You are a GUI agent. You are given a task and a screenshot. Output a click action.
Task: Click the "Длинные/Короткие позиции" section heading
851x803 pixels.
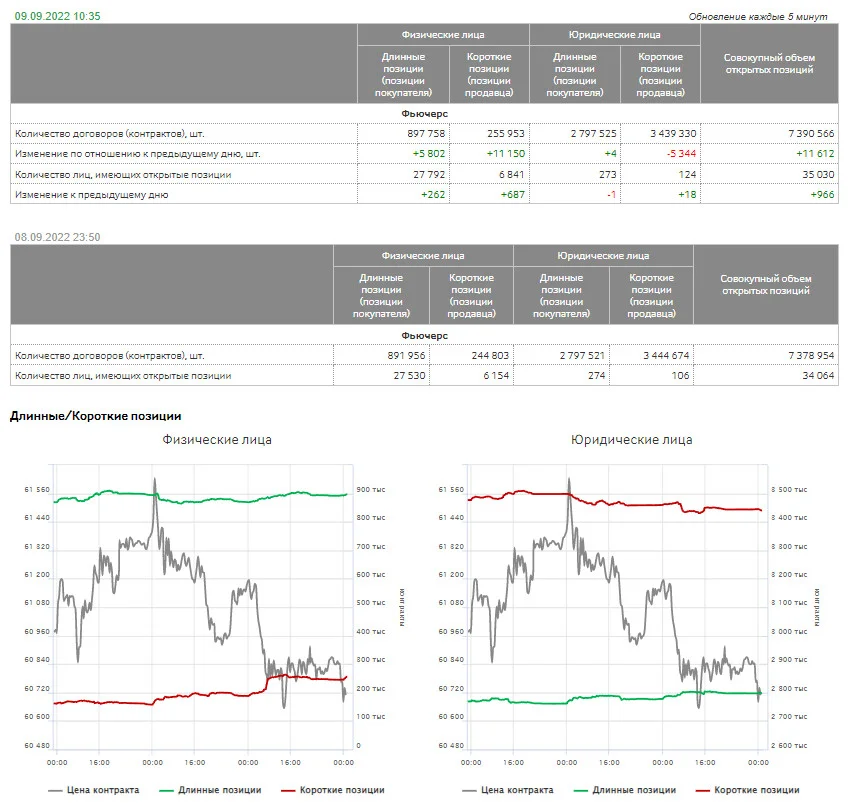[x=96, y=416]
